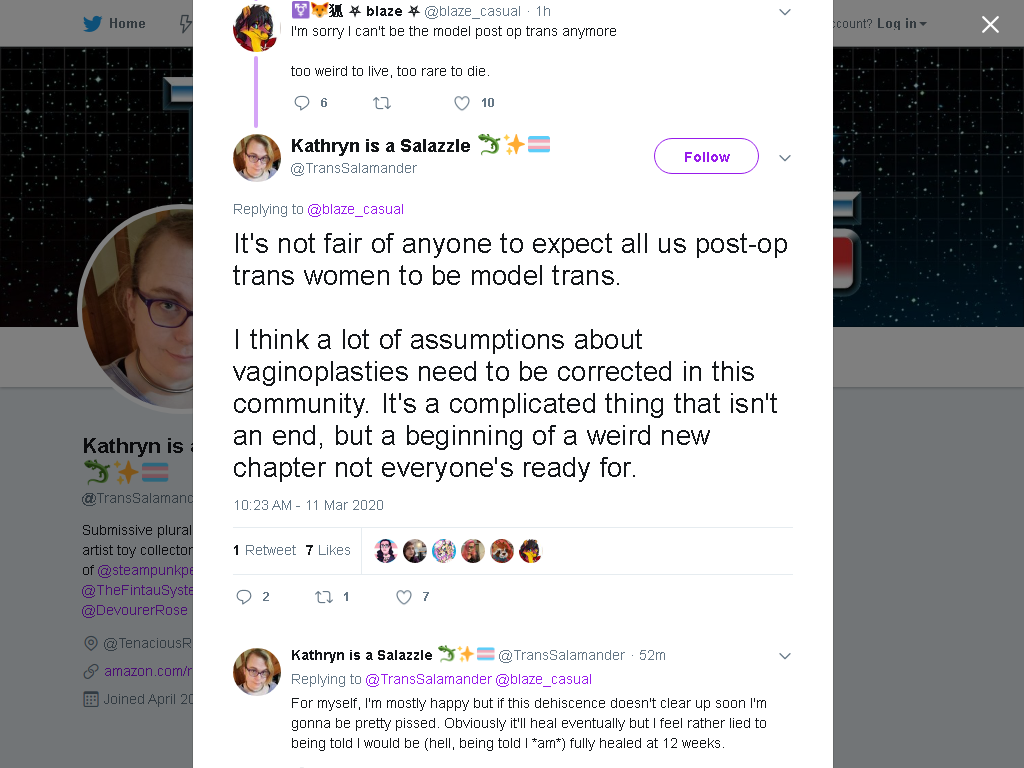Click the reply icon on blaze's tweet
The image size is (1024, 768).
[x=301, y=103]
